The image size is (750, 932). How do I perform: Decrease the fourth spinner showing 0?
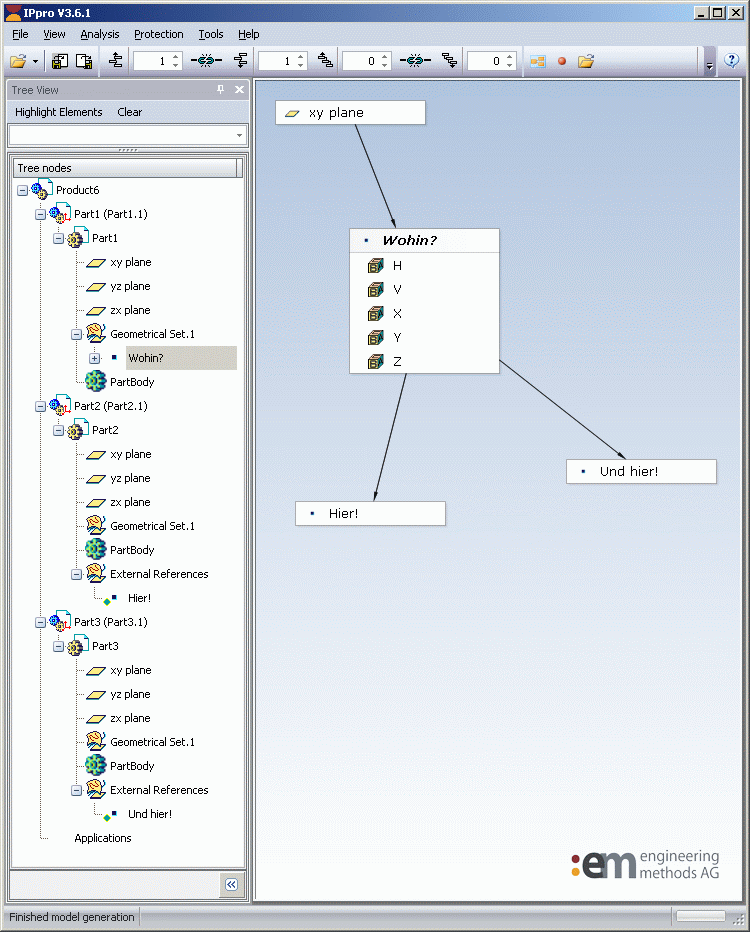510,65
